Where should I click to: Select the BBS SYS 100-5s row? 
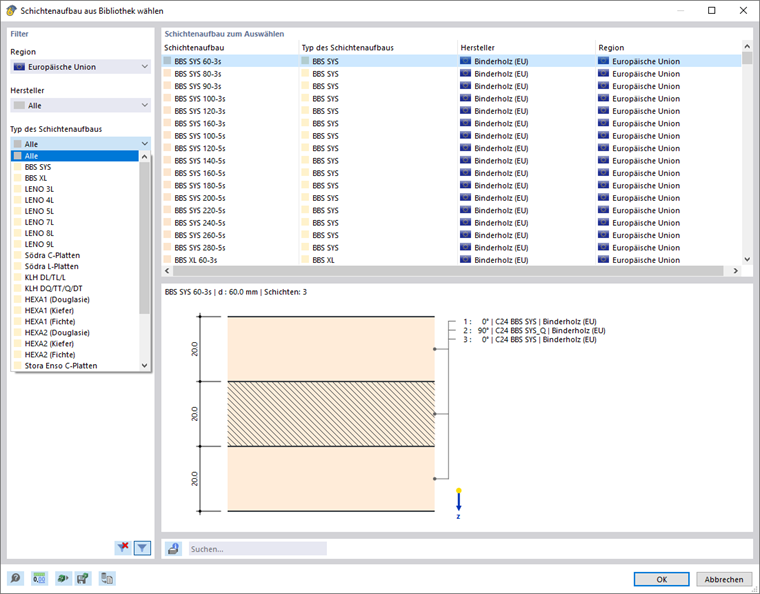(x=451, y=136)
